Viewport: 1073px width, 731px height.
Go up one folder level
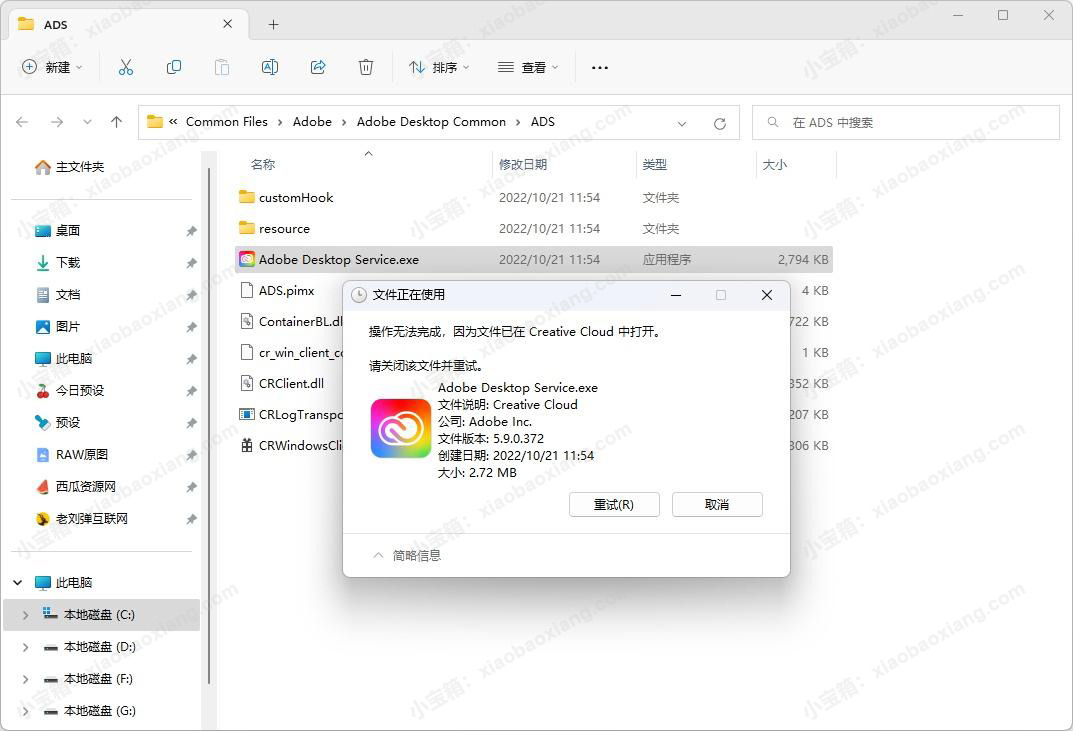[x=116, y=122]
